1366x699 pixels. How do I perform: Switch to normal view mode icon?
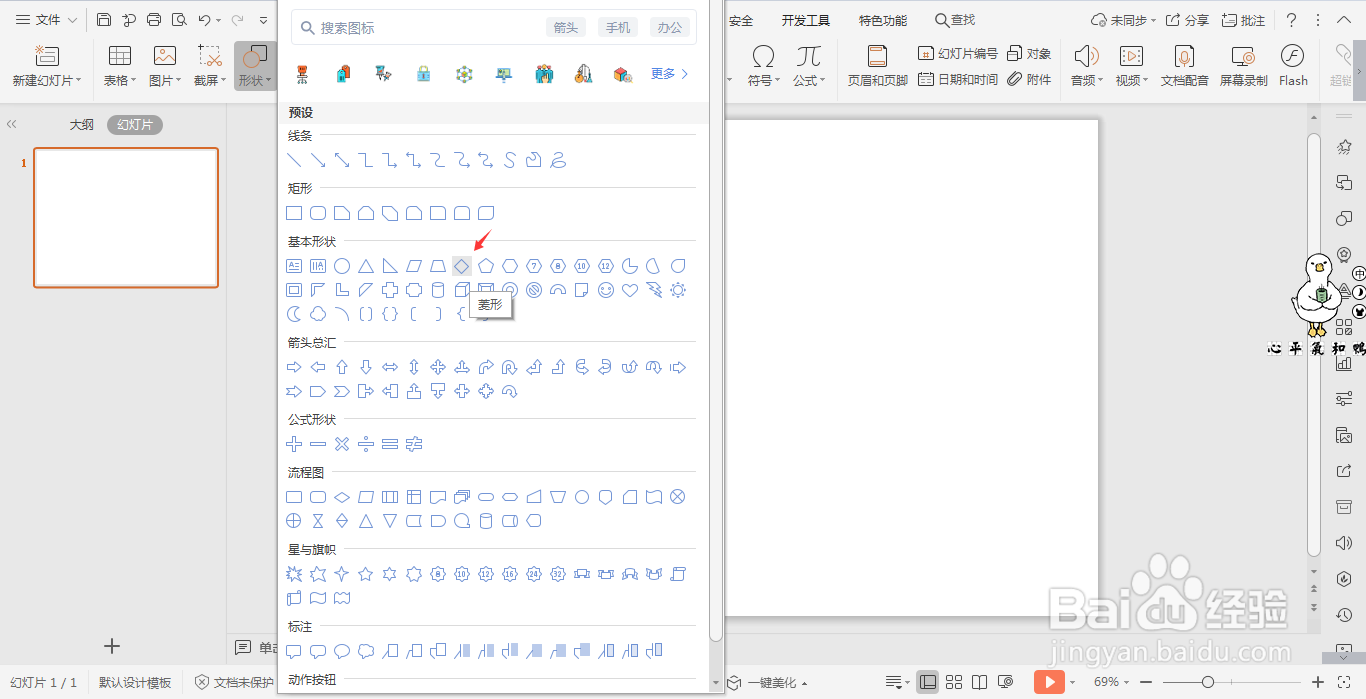click(x=927, y=682)
